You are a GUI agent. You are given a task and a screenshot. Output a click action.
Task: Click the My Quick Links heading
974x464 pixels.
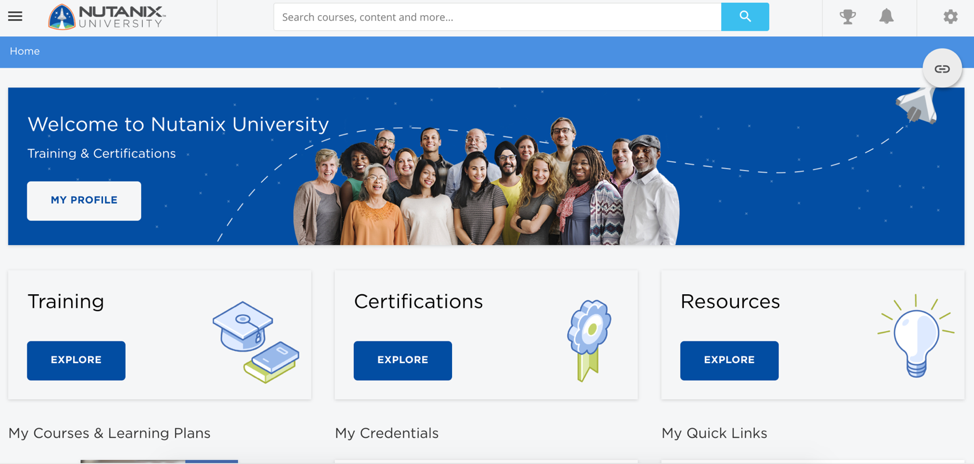[714, 434]
